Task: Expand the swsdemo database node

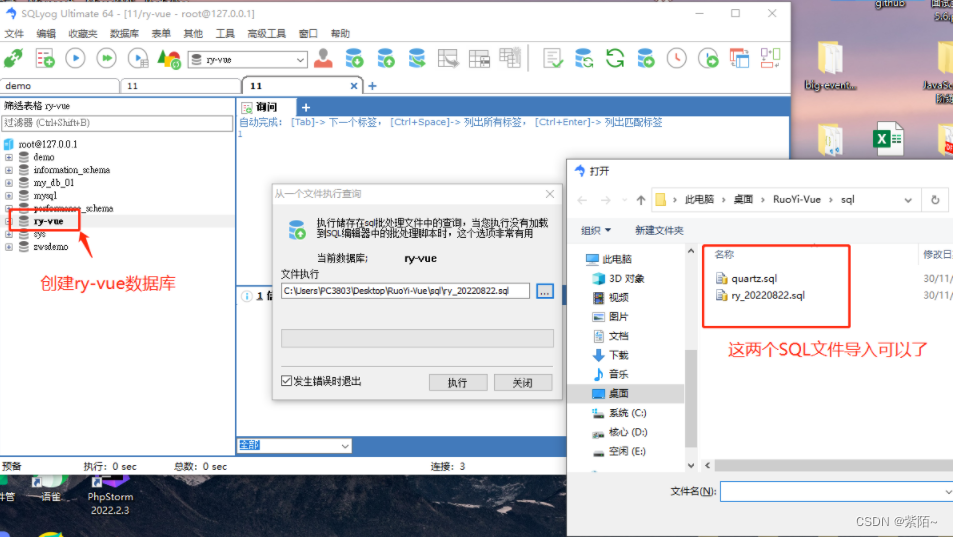Action: click(9, 247)
